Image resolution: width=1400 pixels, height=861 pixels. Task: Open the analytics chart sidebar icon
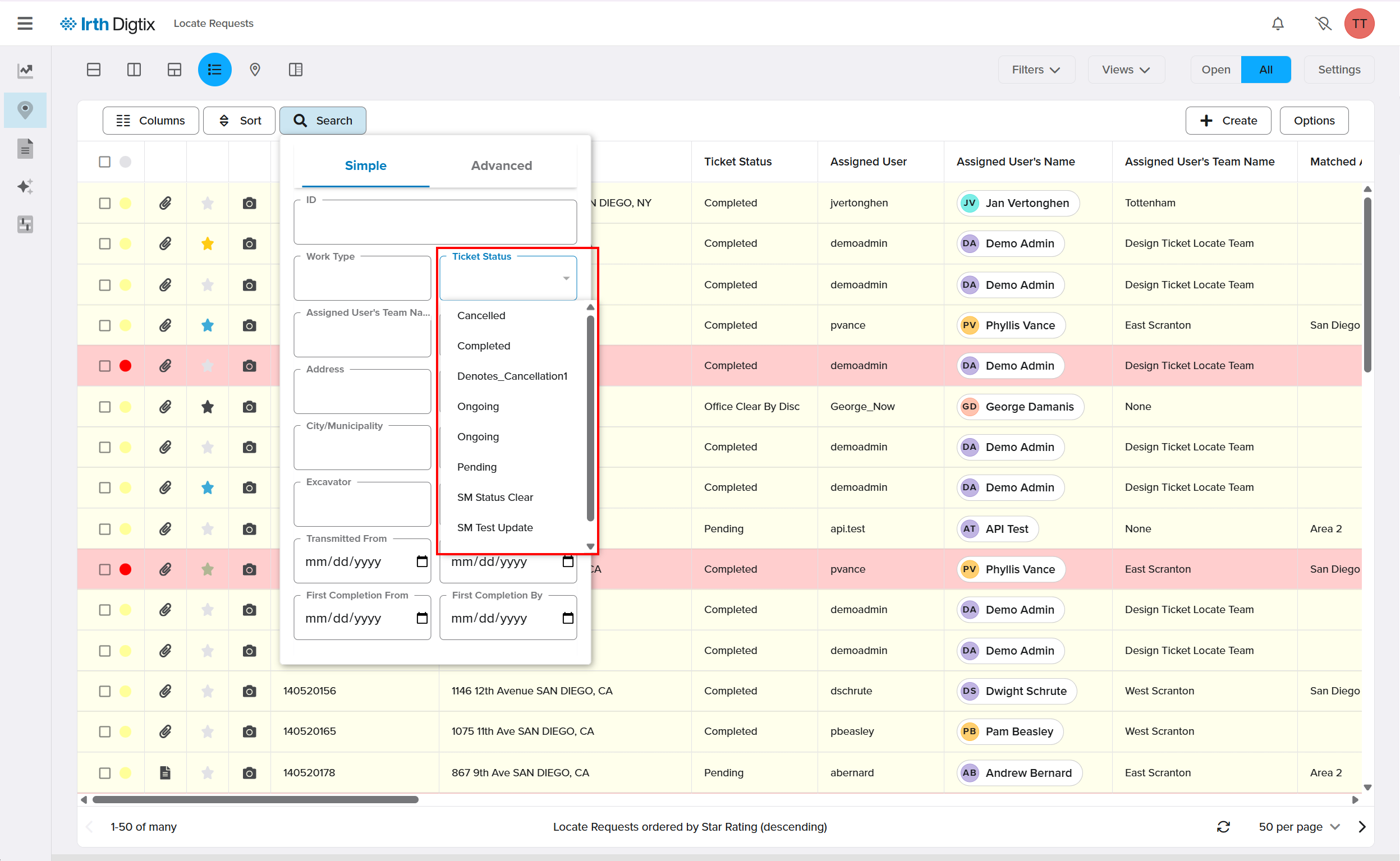click(x=25, y=71)
